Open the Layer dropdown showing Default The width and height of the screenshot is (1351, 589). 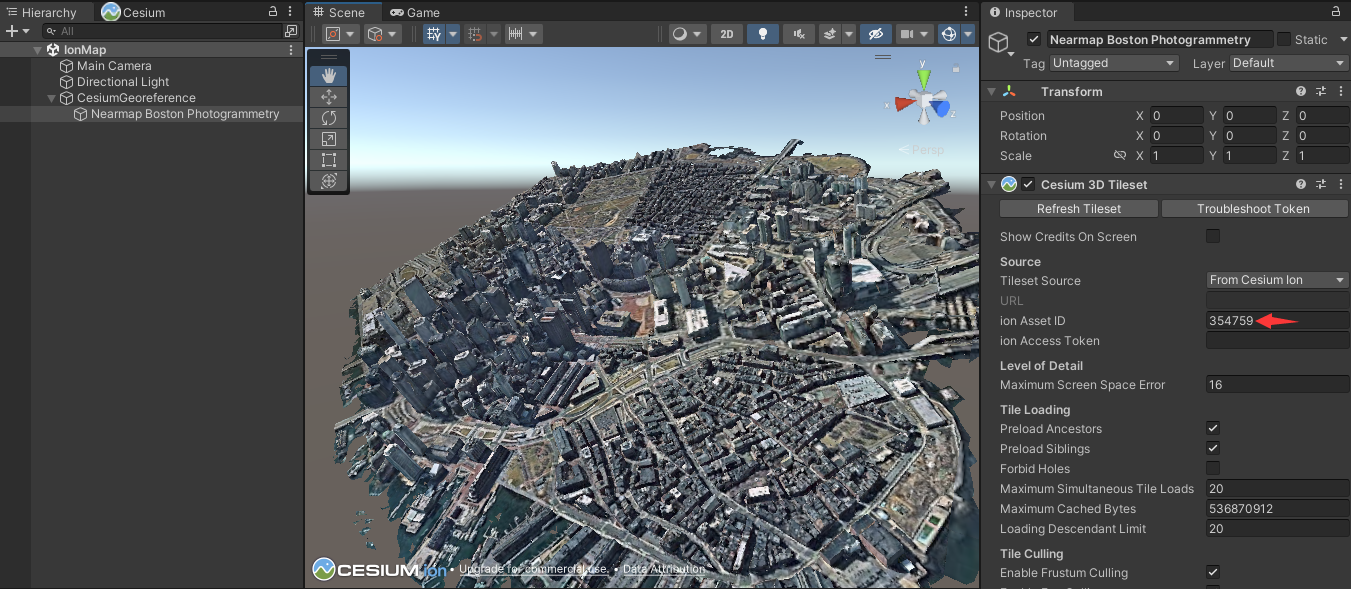click(1288, 62)
